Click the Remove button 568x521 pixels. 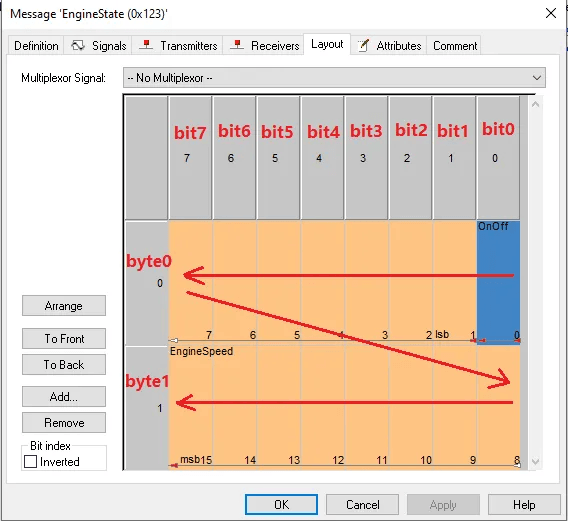pyautogui.click(x=64, y=422)
